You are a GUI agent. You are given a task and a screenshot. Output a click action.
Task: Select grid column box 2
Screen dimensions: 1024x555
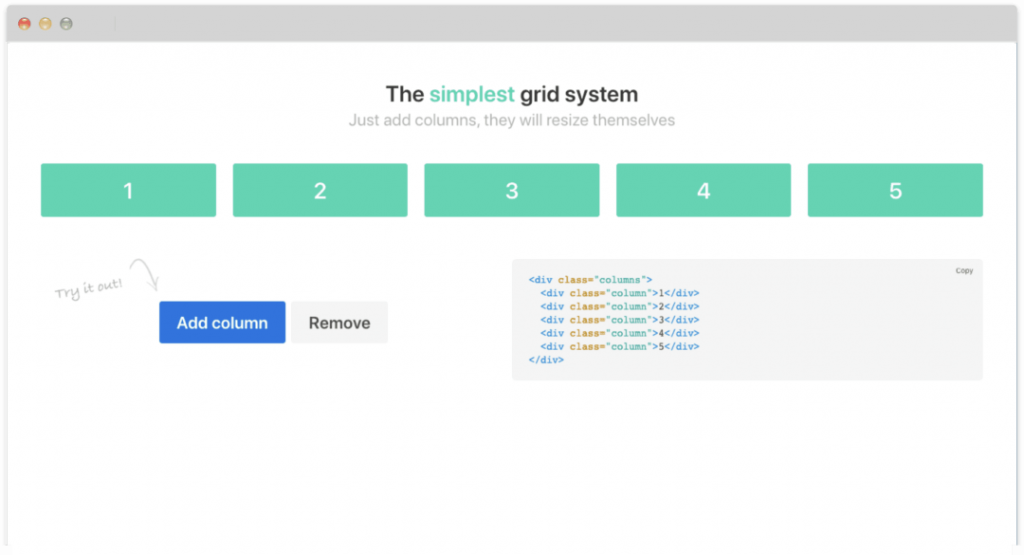tap(320, 190)
